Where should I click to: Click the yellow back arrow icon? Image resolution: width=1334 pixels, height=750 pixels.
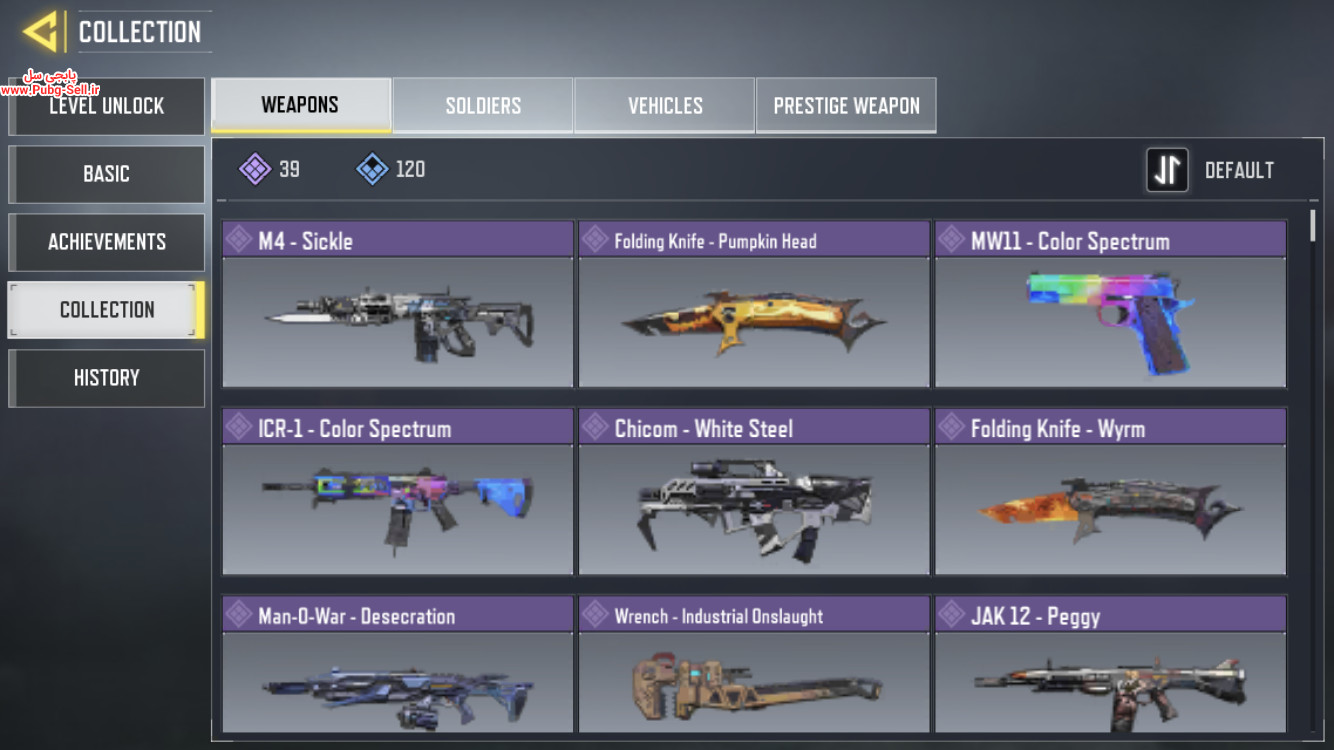tap(40, 32)
